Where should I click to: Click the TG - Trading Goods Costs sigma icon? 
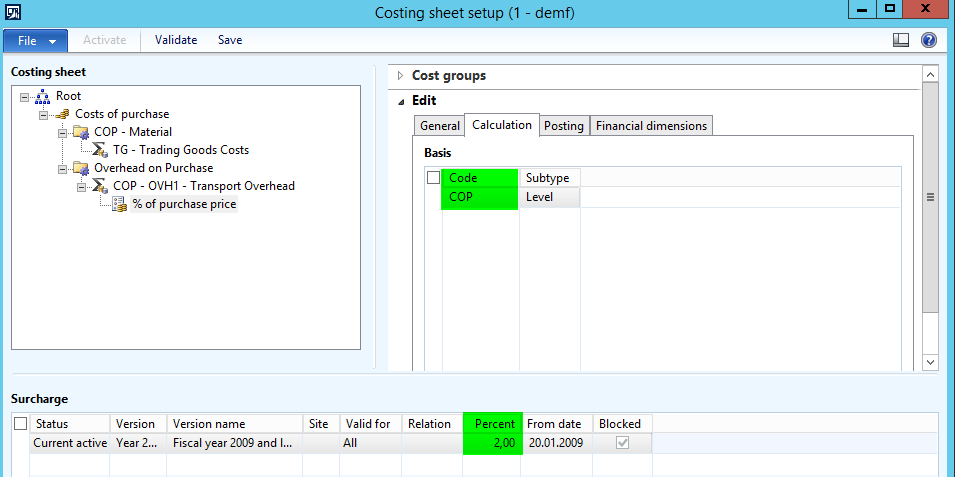point(100,150)
